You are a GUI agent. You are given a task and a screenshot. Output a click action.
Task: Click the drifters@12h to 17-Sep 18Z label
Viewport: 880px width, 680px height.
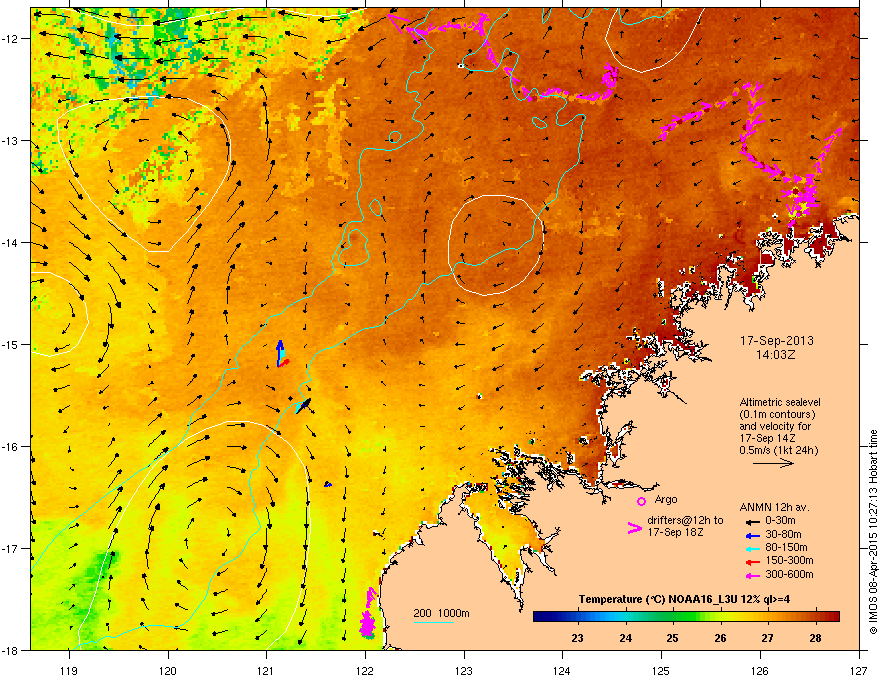pos(685,526)
